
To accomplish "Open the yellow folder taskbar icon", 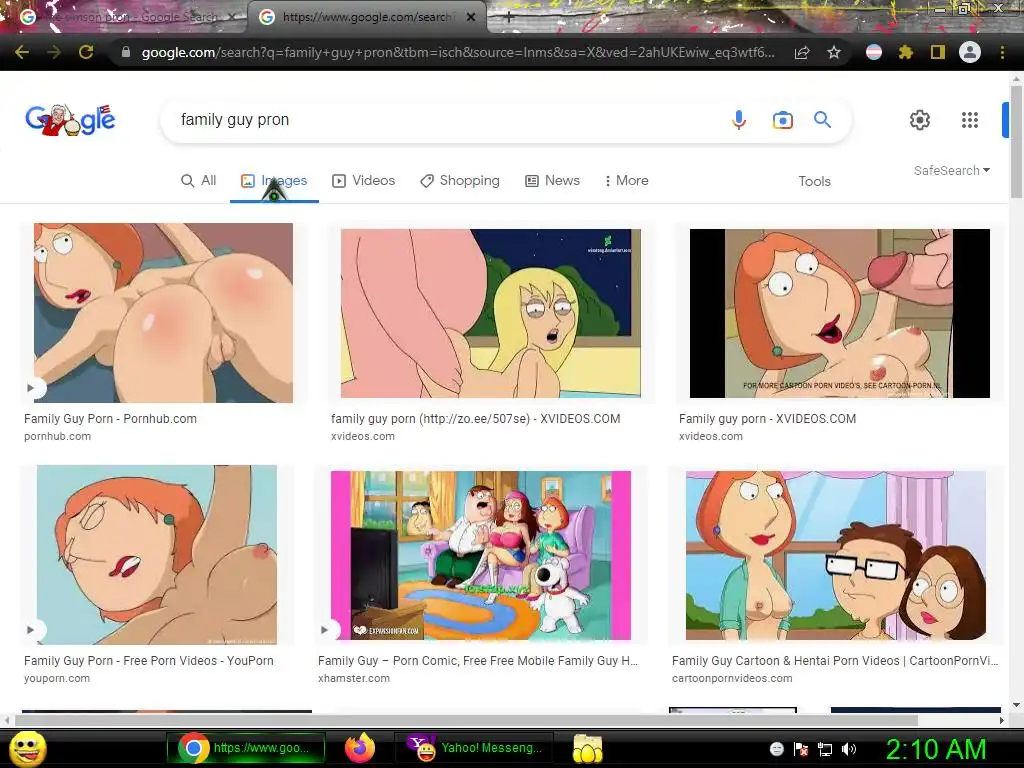I will [587, 748].
